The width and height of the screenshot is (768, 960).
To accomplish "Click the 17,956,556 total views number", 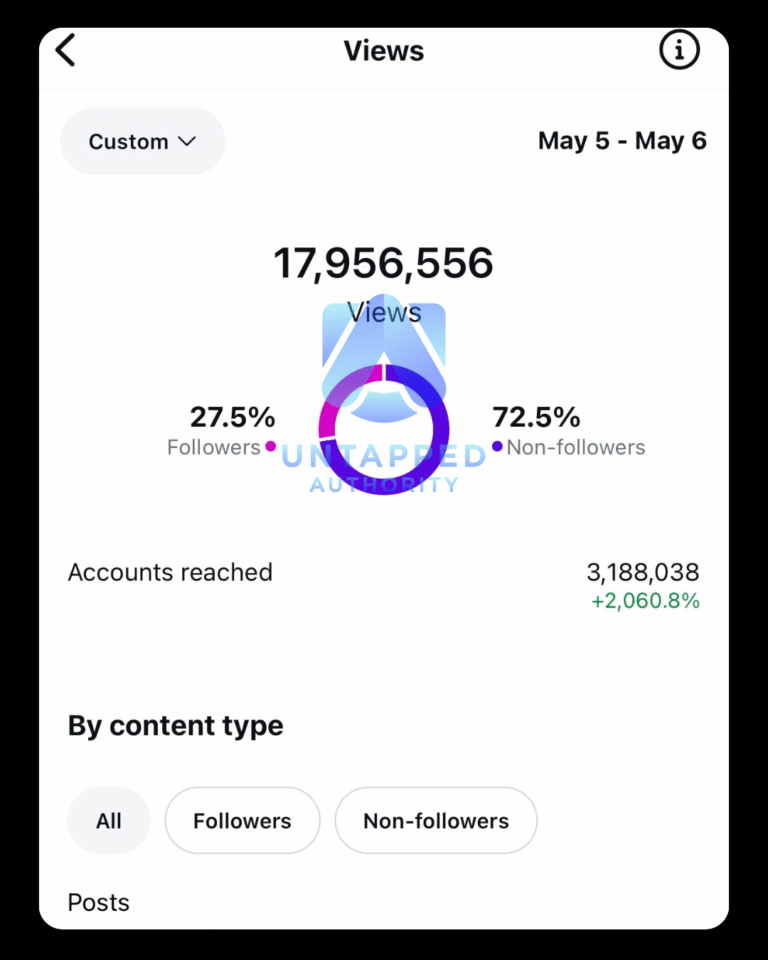I will (383, 263).
